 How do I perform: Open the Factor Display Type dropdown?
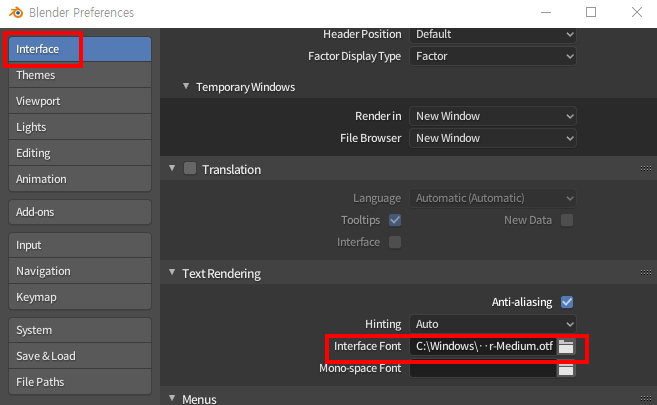click(493, 56)
